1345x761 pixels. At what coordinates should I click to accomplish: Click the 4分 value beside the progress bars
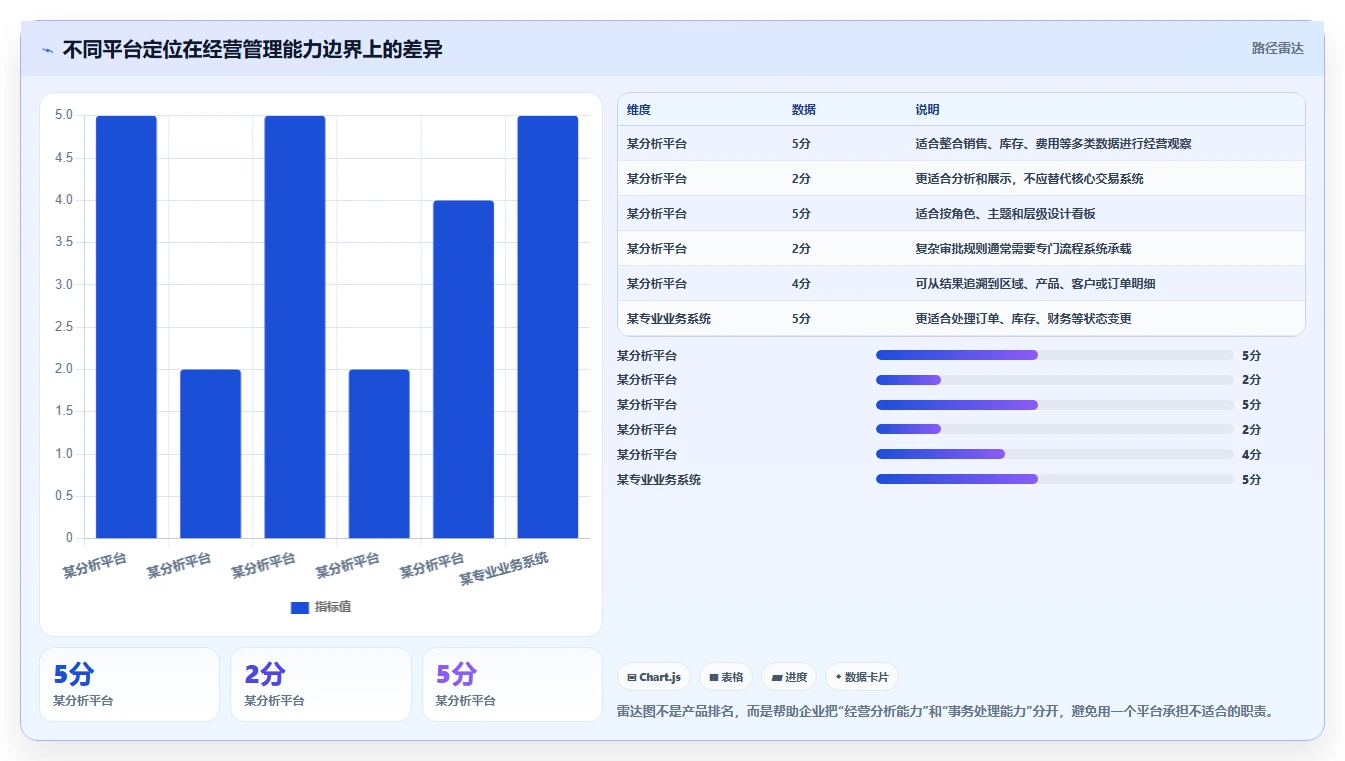coord(1251,455)
